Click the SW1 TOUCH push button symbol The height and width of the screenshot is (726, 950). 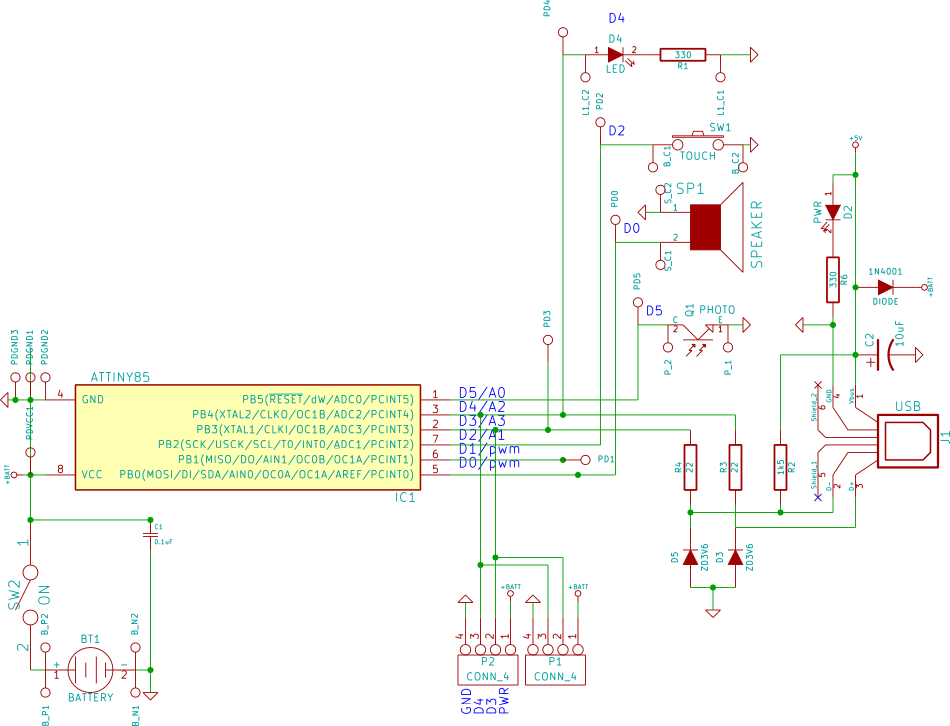click(x=698, y=142)
